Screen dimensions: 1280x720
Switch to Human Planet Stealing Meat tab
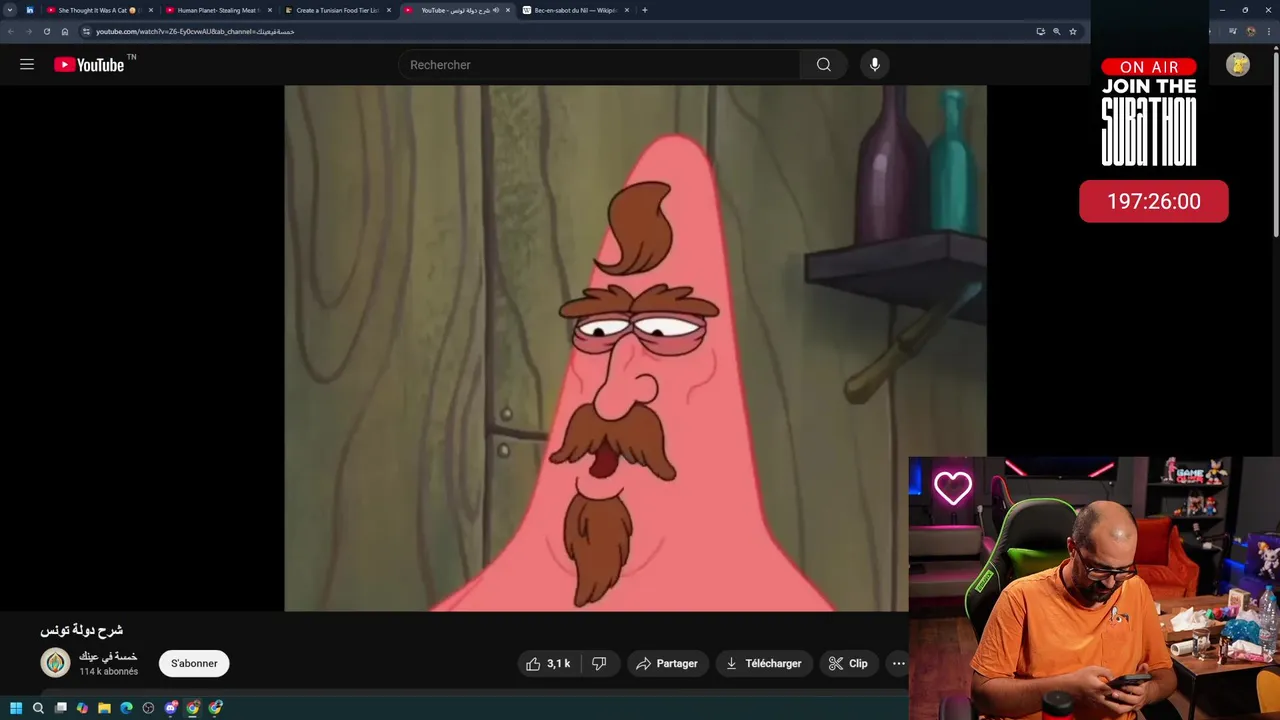218,10
